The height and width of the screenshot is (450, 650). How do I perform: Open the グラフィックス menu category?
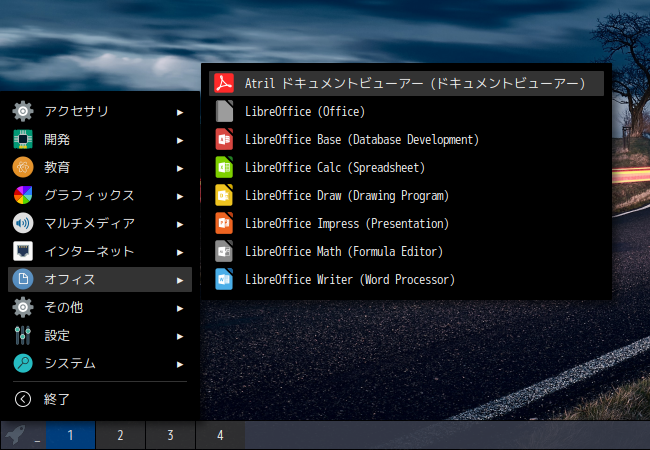coord(100,196)
